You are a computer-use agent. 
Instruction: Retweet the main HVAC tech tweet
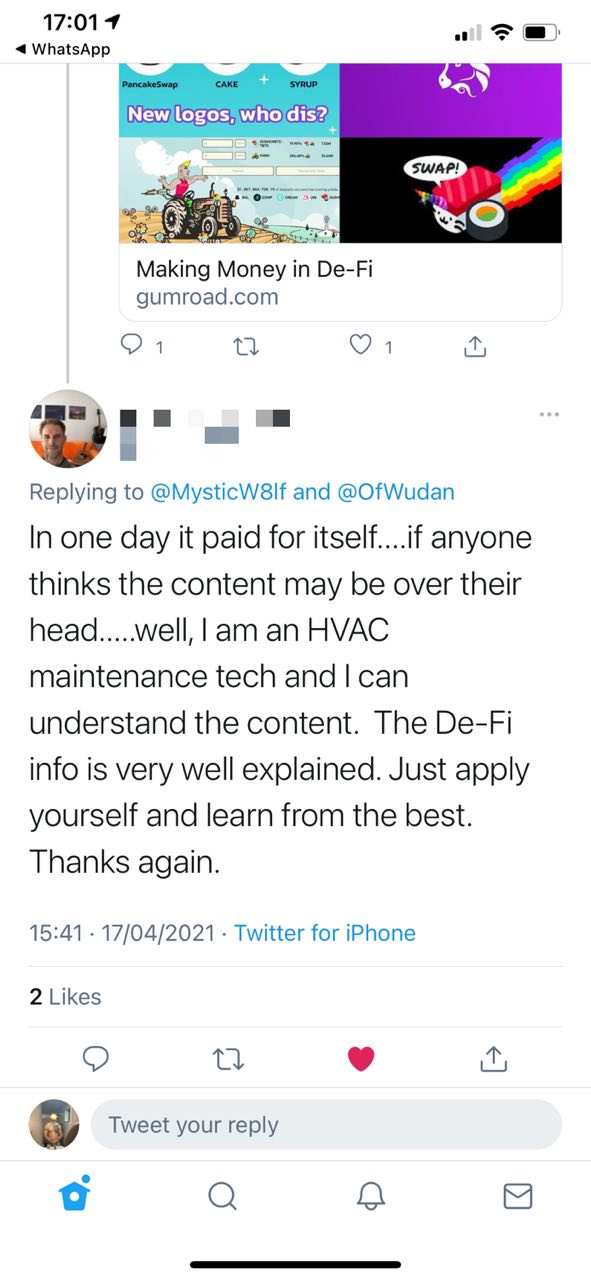tap(227, 1057)
